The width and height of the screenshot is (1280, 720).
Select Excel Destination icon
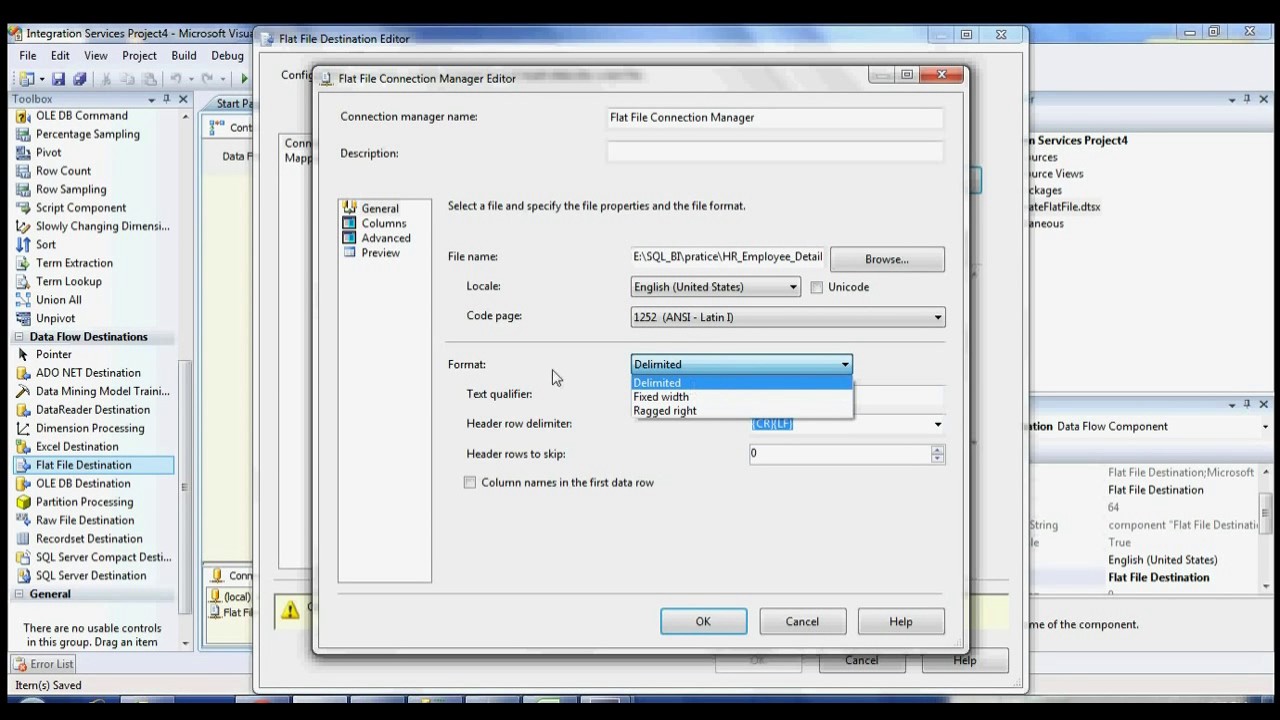click(x=24, y=447)
